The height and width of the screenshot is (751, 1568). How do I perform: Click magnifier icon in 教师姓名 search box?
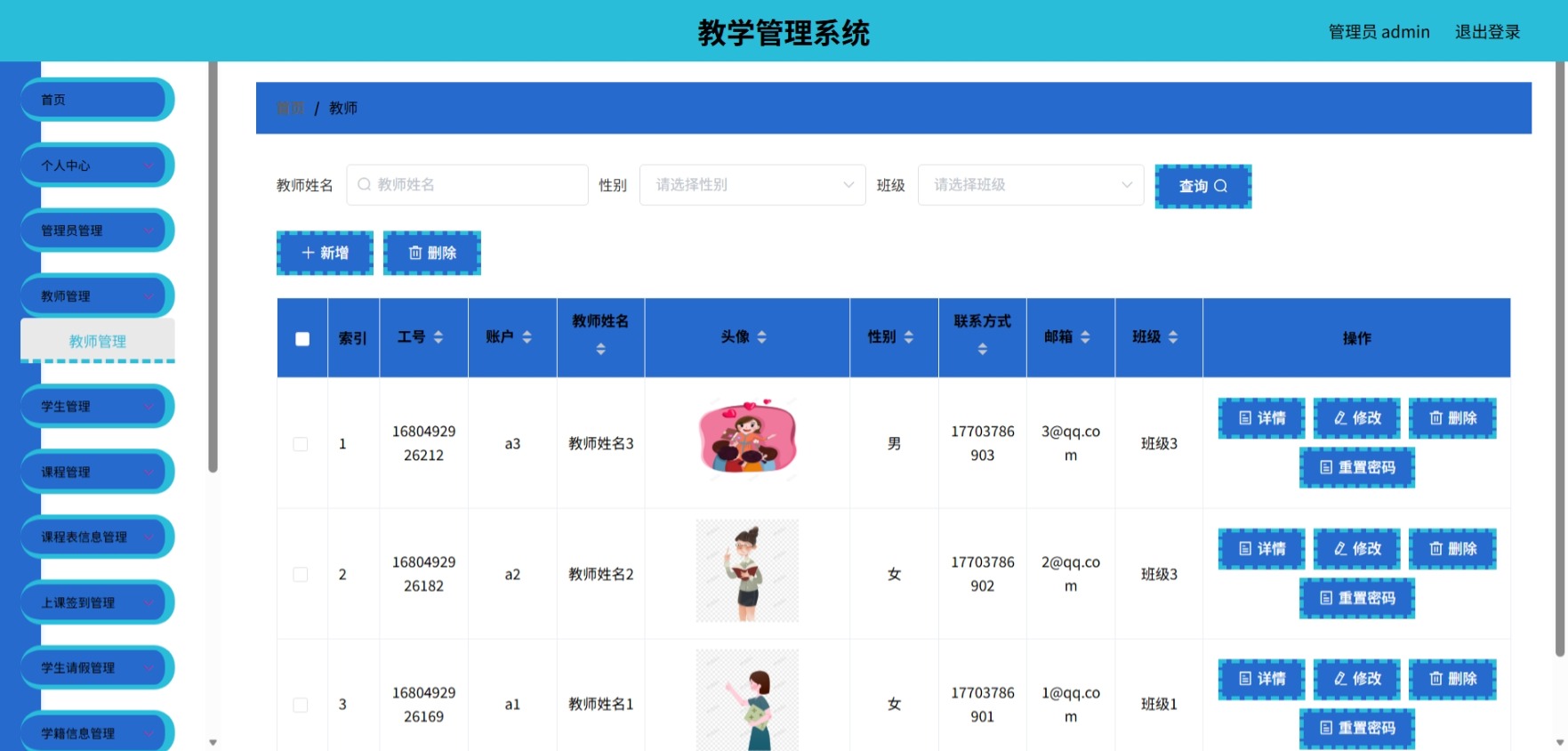[x=364, y=184]
